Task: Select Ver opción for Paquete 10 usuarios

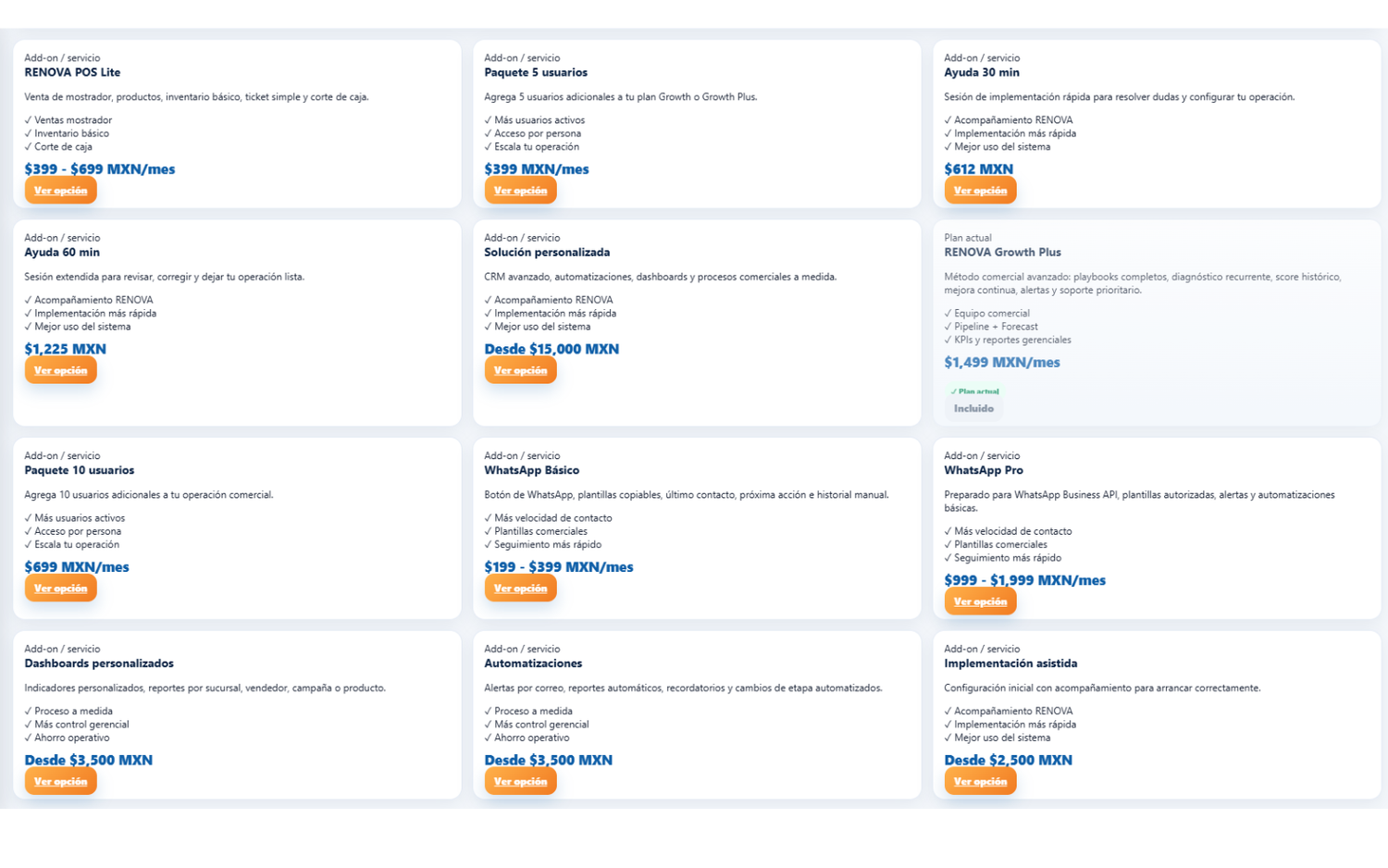Action: click(x=60, y=589)
